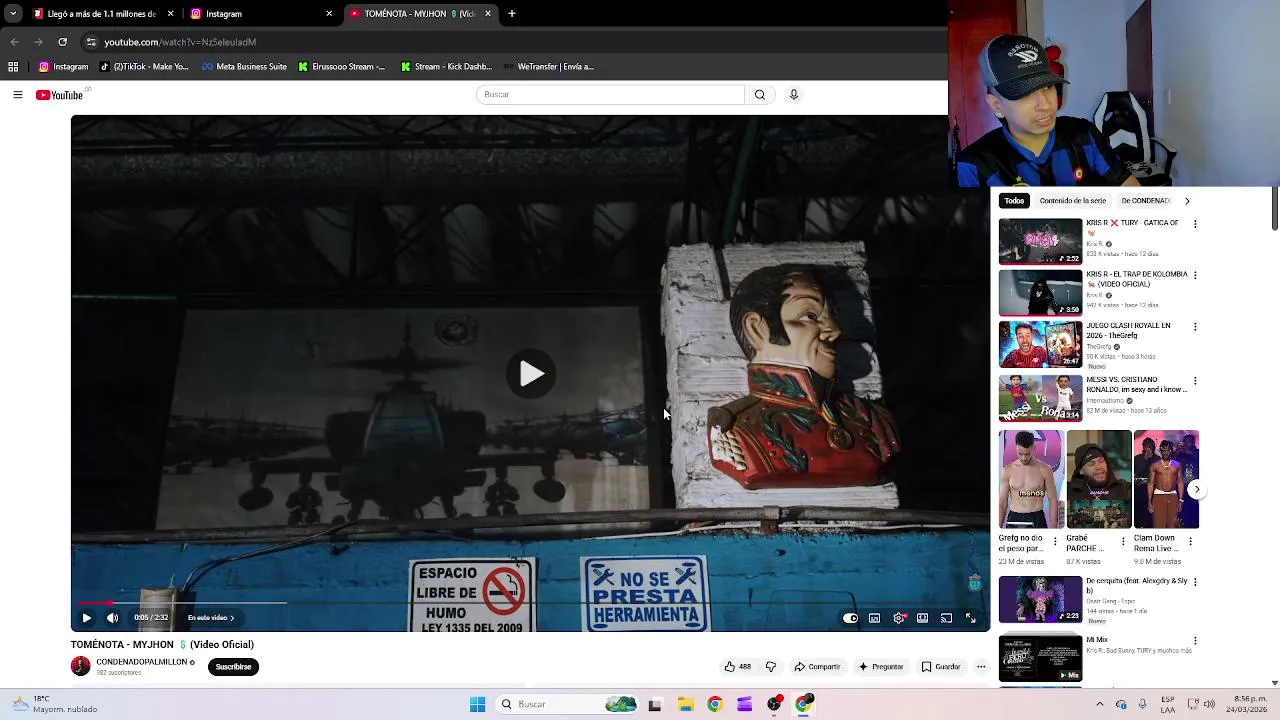1280x720 pixels.
Task: Open 'Mi Mix' playlist thumbnail
Action: [1040, 658]
